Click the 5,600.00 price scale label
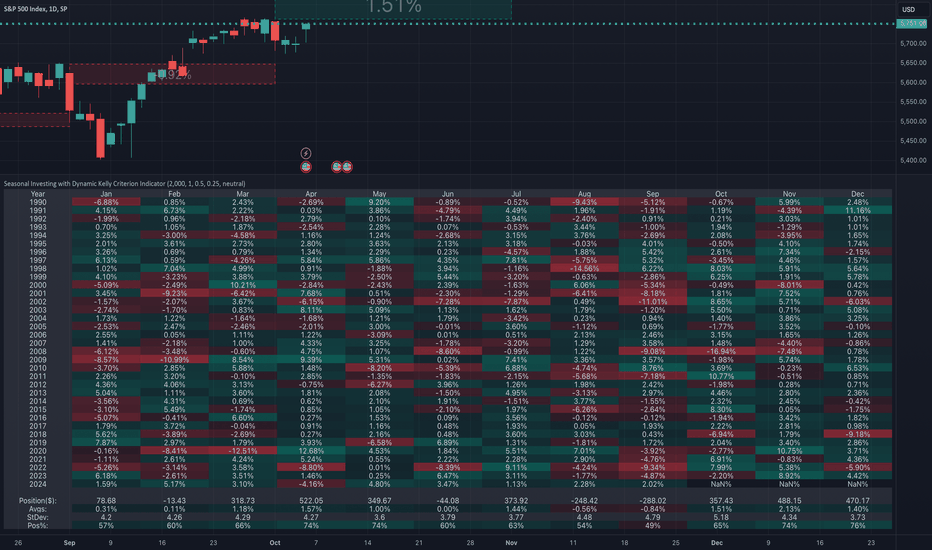This screenshot has width=932, height=550. click(913, 83)
